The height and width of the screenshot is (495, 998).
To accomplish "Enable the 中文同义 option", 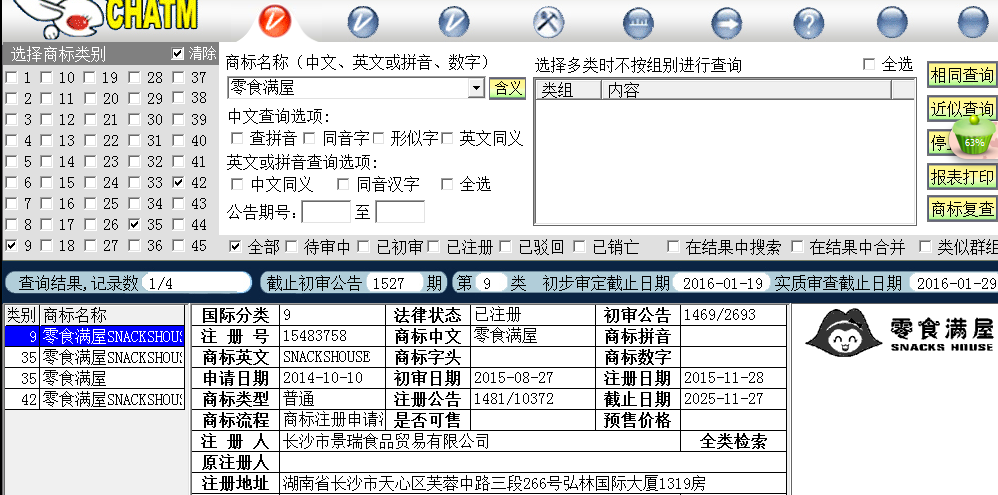I will tap(237, 185).
